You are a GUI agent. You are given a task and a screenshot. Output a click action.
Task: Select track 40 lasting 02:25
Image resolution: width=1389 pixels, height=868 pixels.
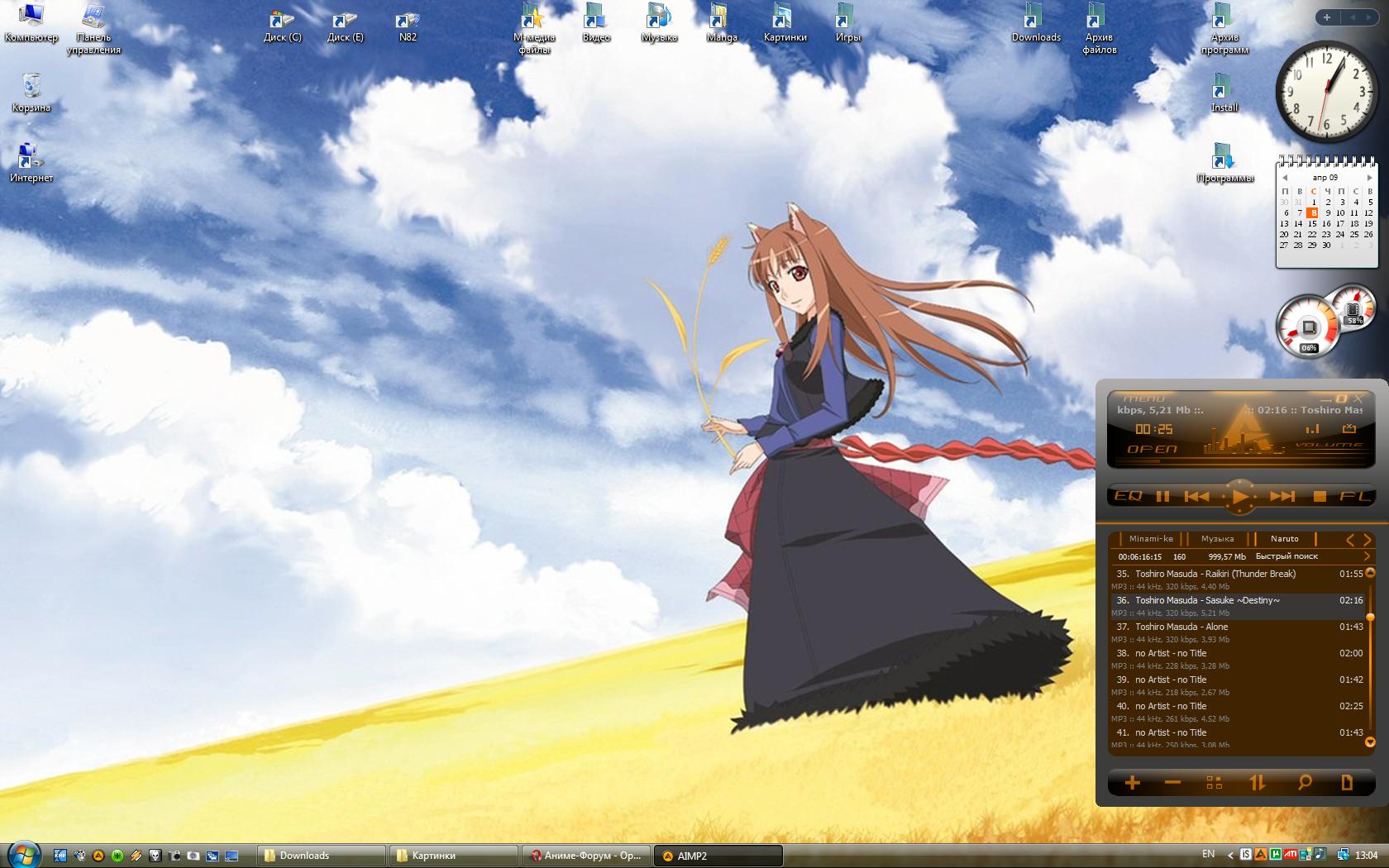[1236, 712]
